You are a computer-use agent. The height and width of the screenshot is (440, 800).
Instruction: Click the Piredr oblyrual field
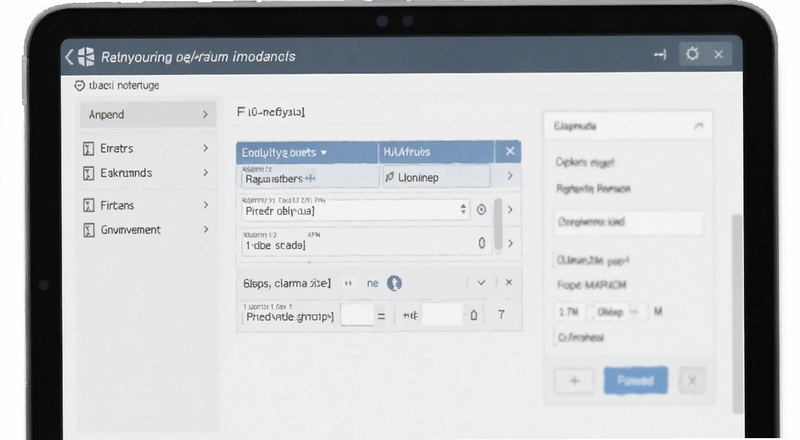[x=355, y=210]
